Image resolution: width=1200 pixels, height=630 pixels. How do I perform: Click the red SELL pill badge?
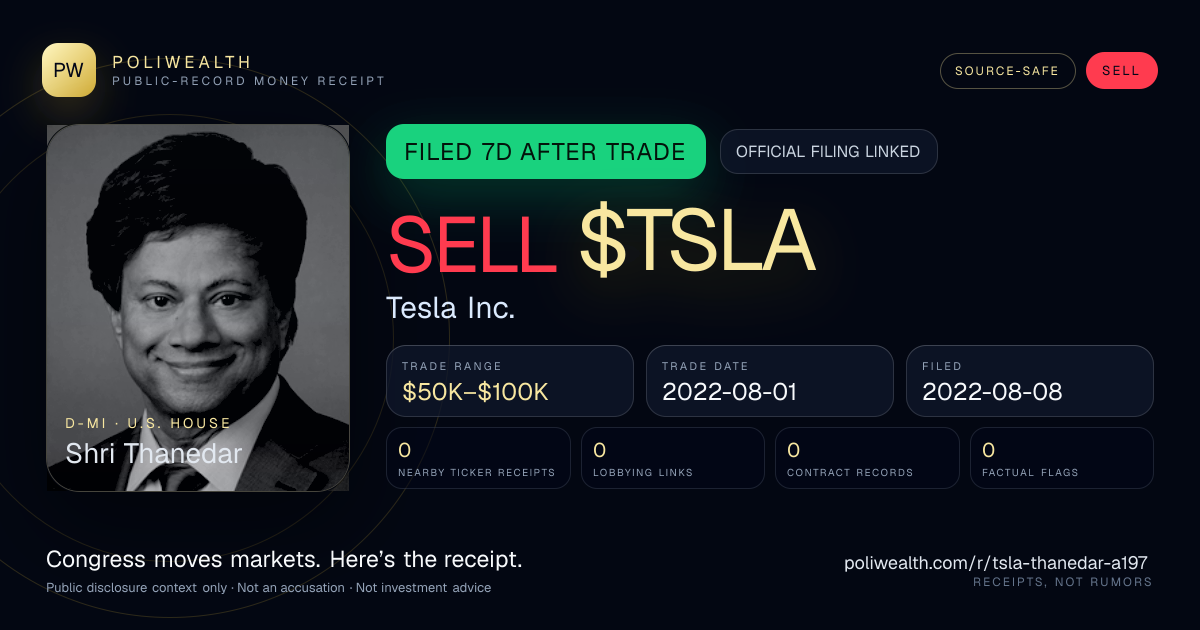point(1121,71)
